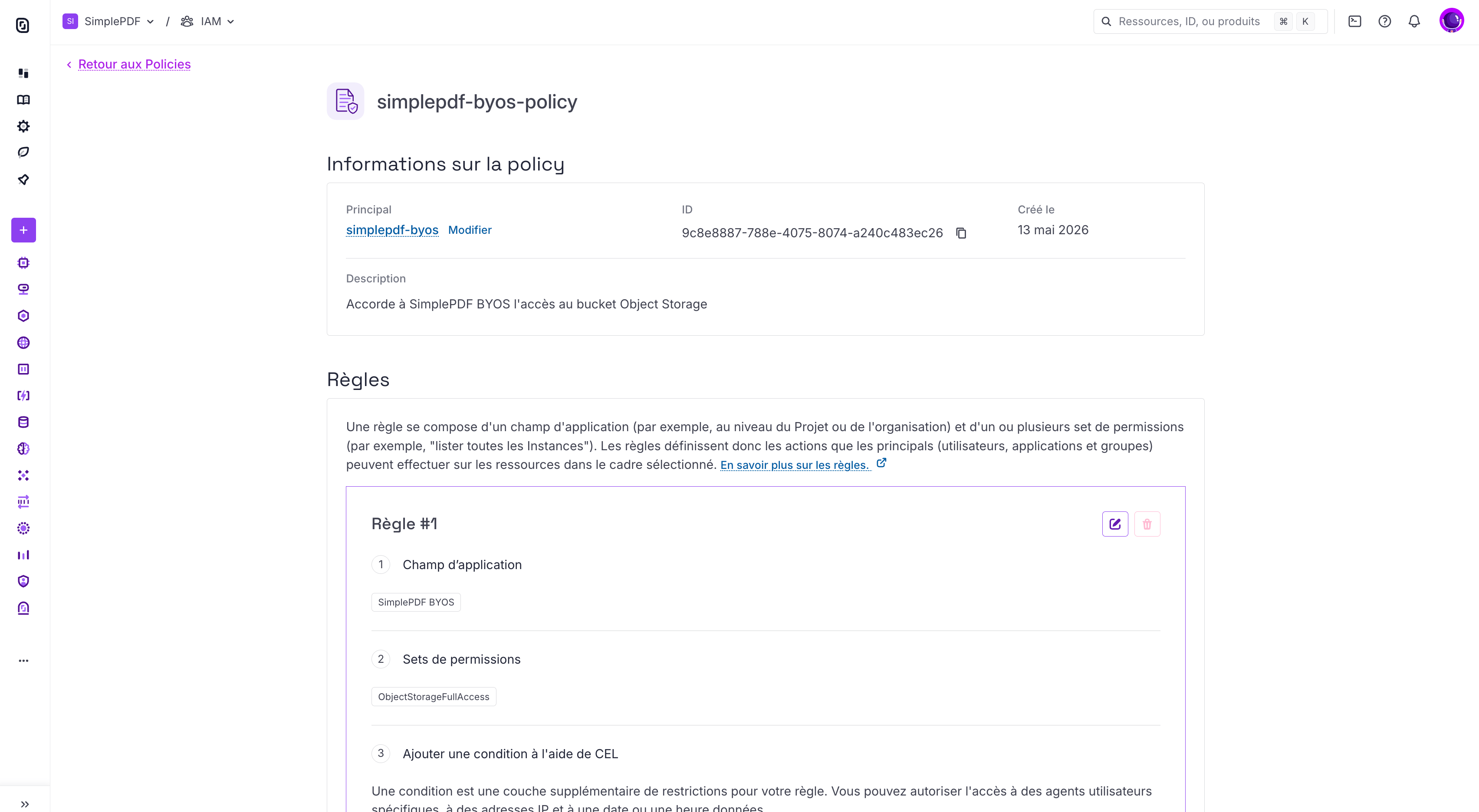Screen dimensions: 1479x812
Task: Open the four-diamonds sidebar icon
Action: point(23,475)
